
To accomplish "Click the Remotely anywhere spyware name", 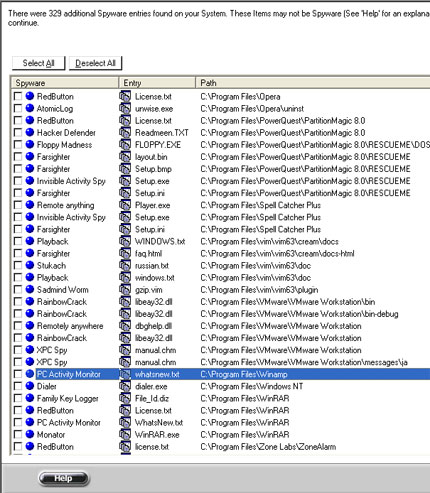I will point(70,326).
